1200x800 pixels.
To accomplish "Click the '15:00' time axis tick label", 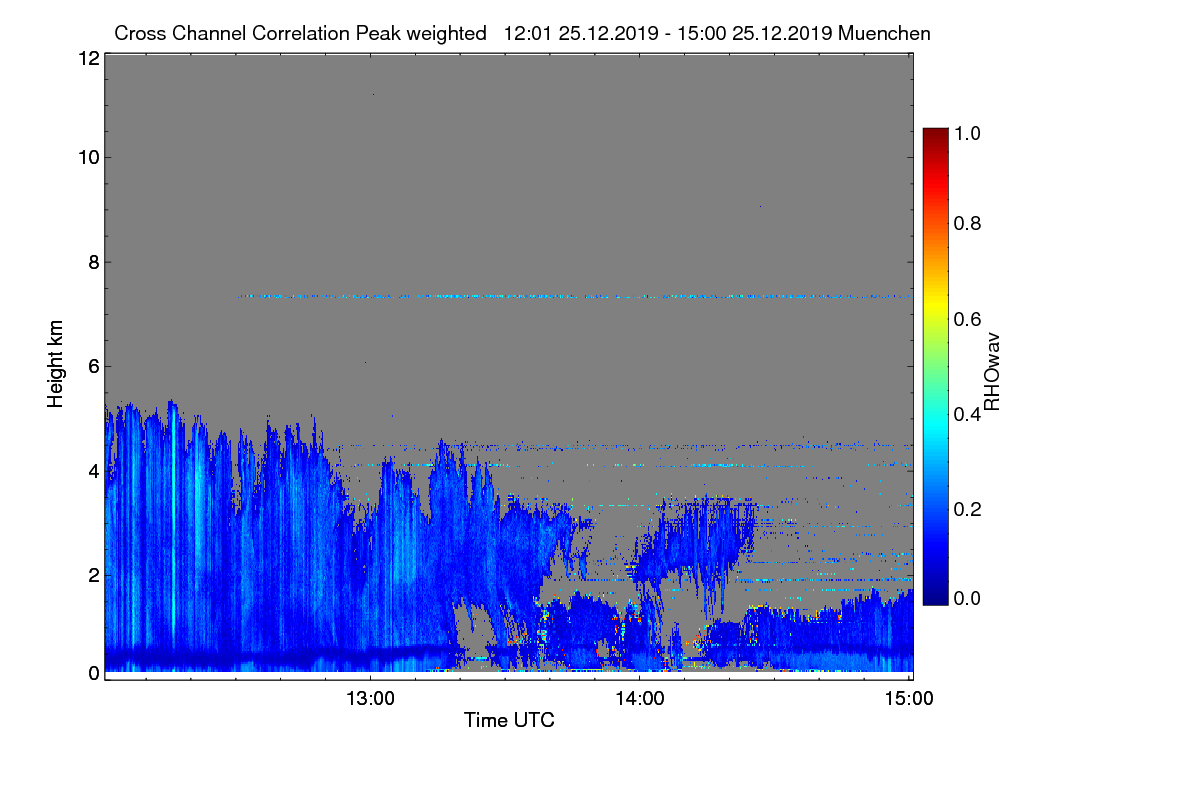I will coord(910,699).
